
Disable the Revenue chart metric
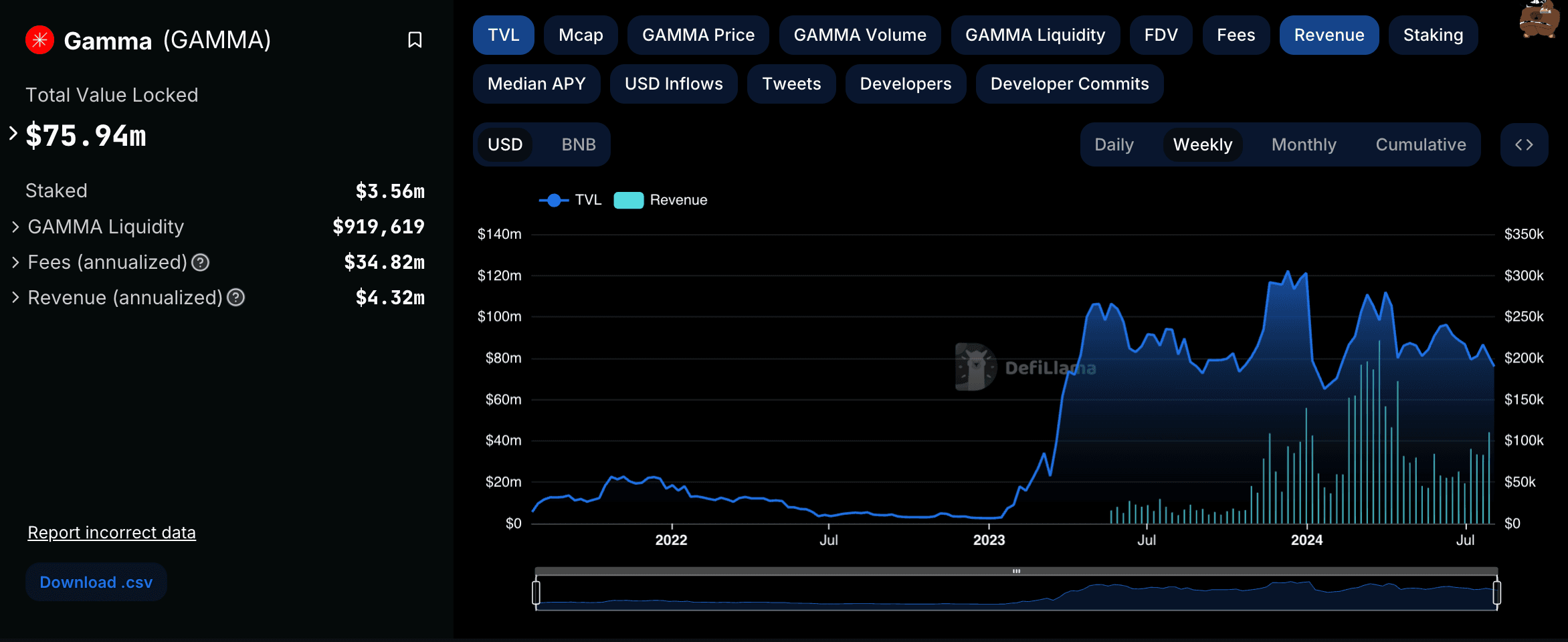[1329, 35]
